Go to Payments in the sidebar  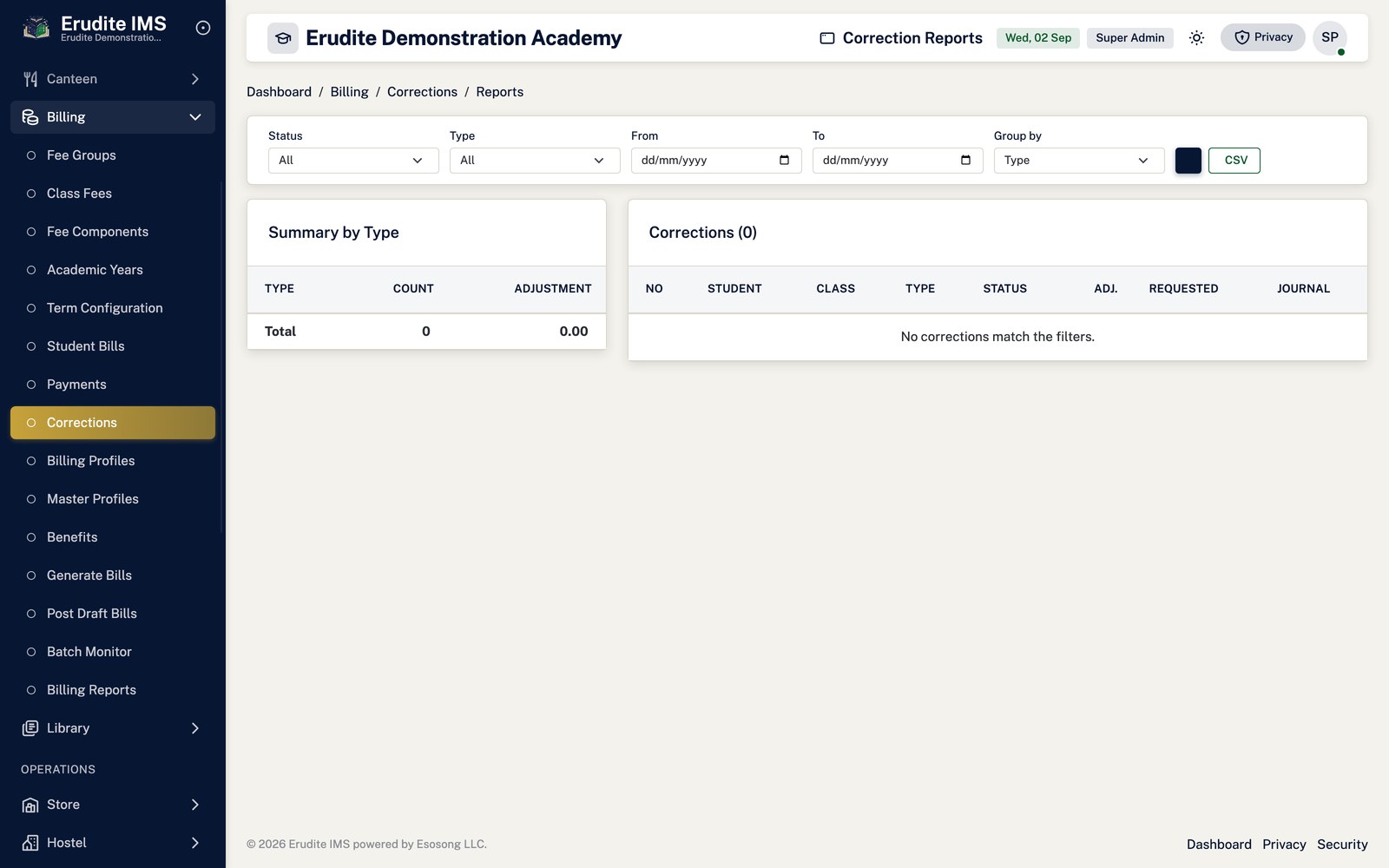[113, 385]
